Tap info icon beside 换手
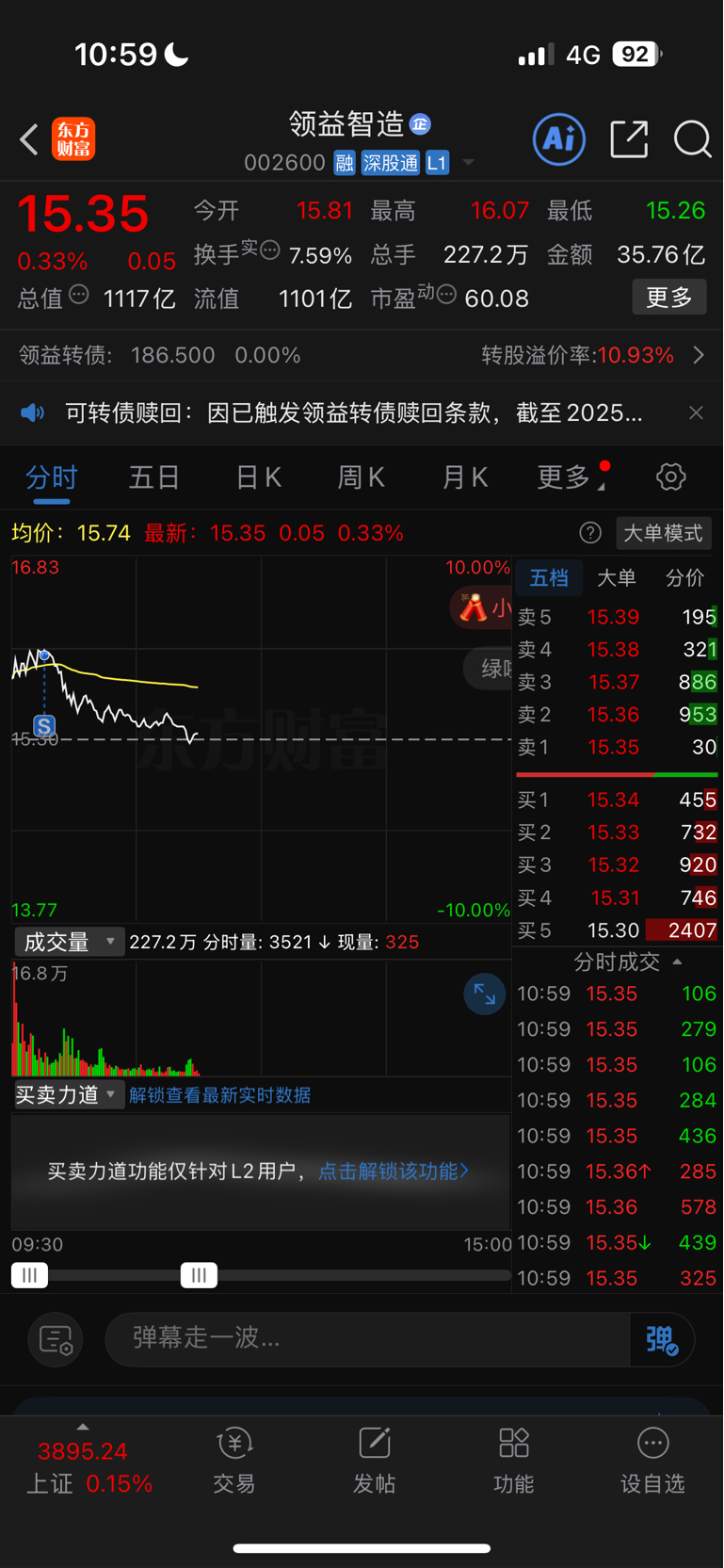This screenshot has height=1568, width=724. pos(270,251)
